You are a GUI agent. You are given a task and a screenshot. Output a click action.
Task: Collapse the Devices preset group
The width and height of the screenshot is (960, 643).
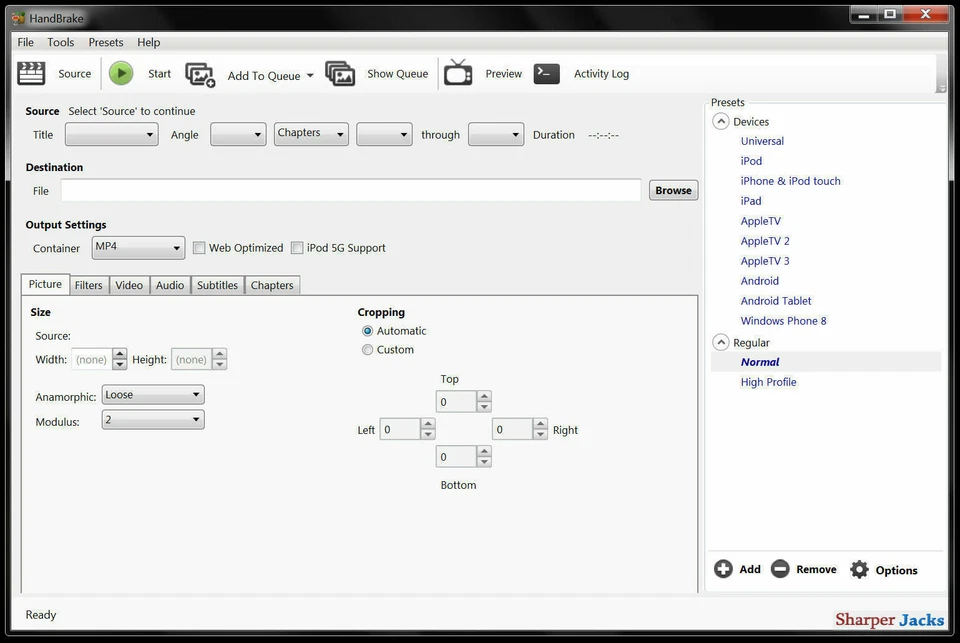coord(721,120)
